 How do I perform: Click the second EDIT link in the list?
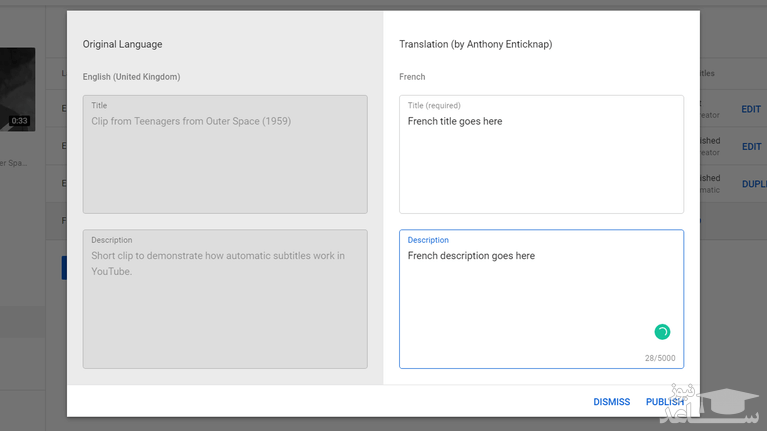tap(751, 147)
